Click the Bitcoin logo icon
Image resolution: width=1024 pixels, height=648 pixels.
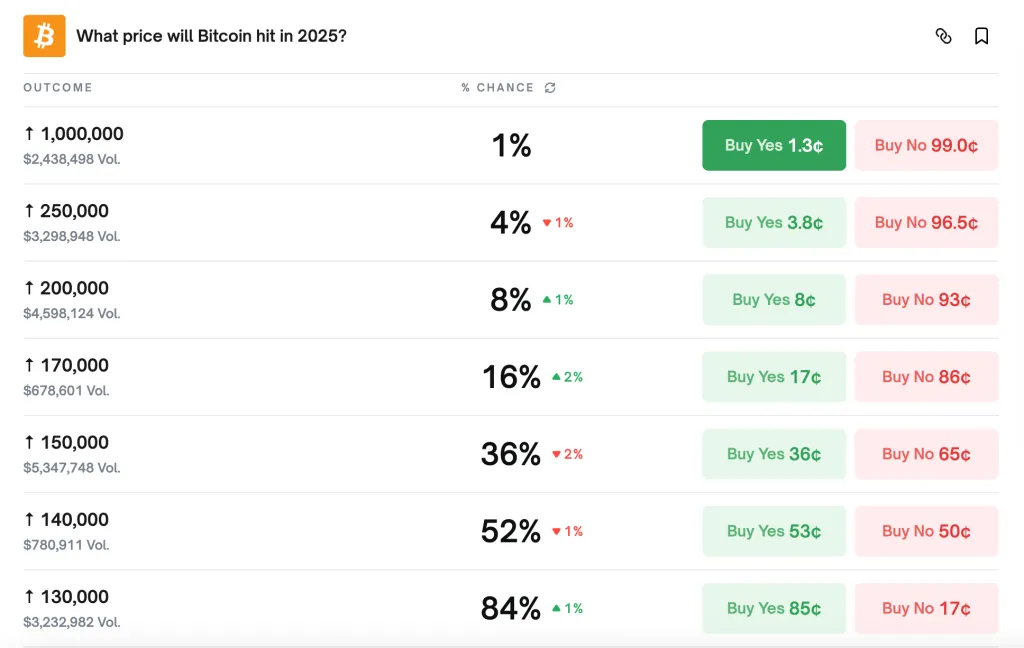44,36
